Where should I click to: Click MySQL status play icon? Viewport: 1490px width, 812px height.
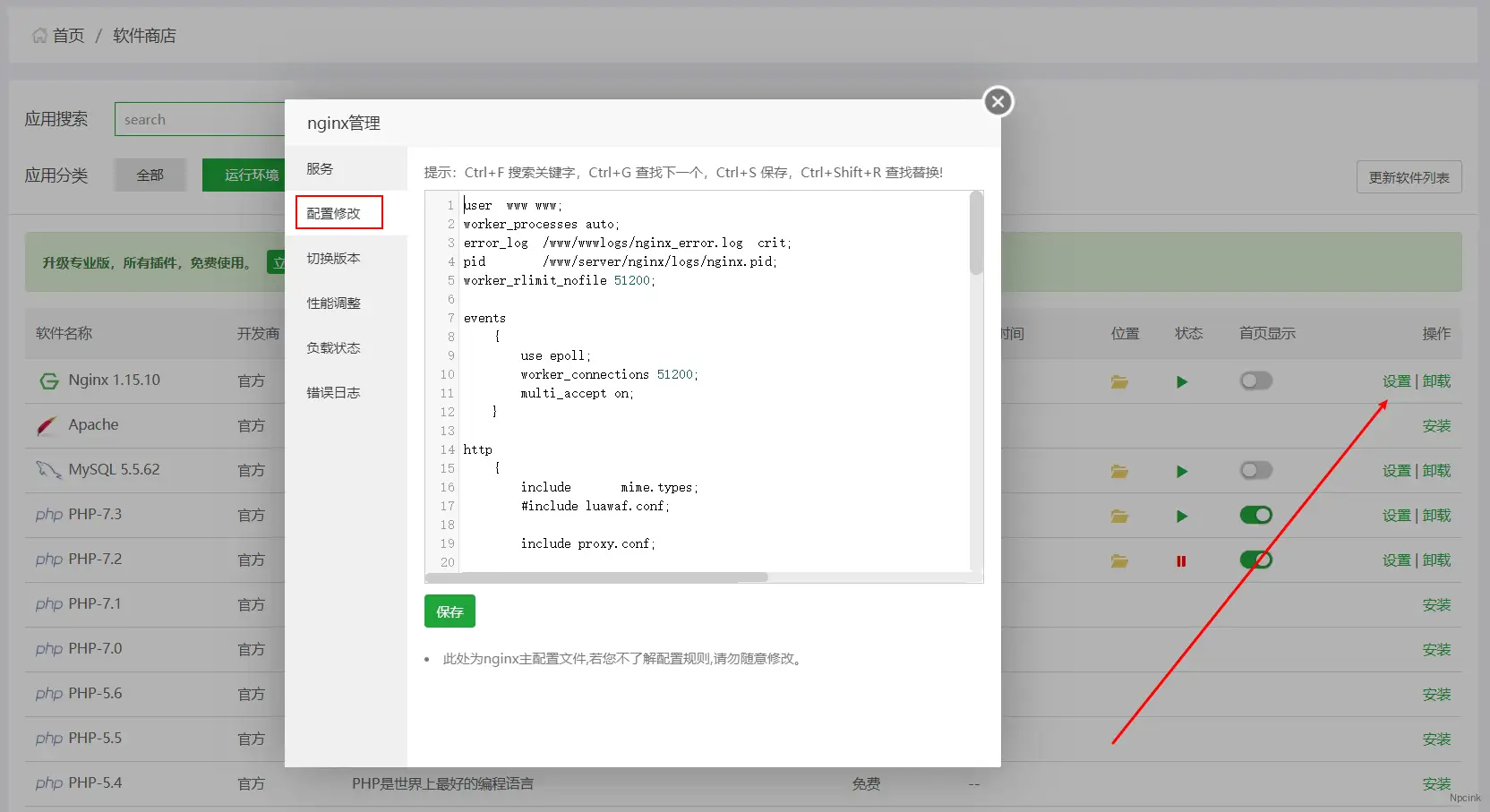(1182, 471)
